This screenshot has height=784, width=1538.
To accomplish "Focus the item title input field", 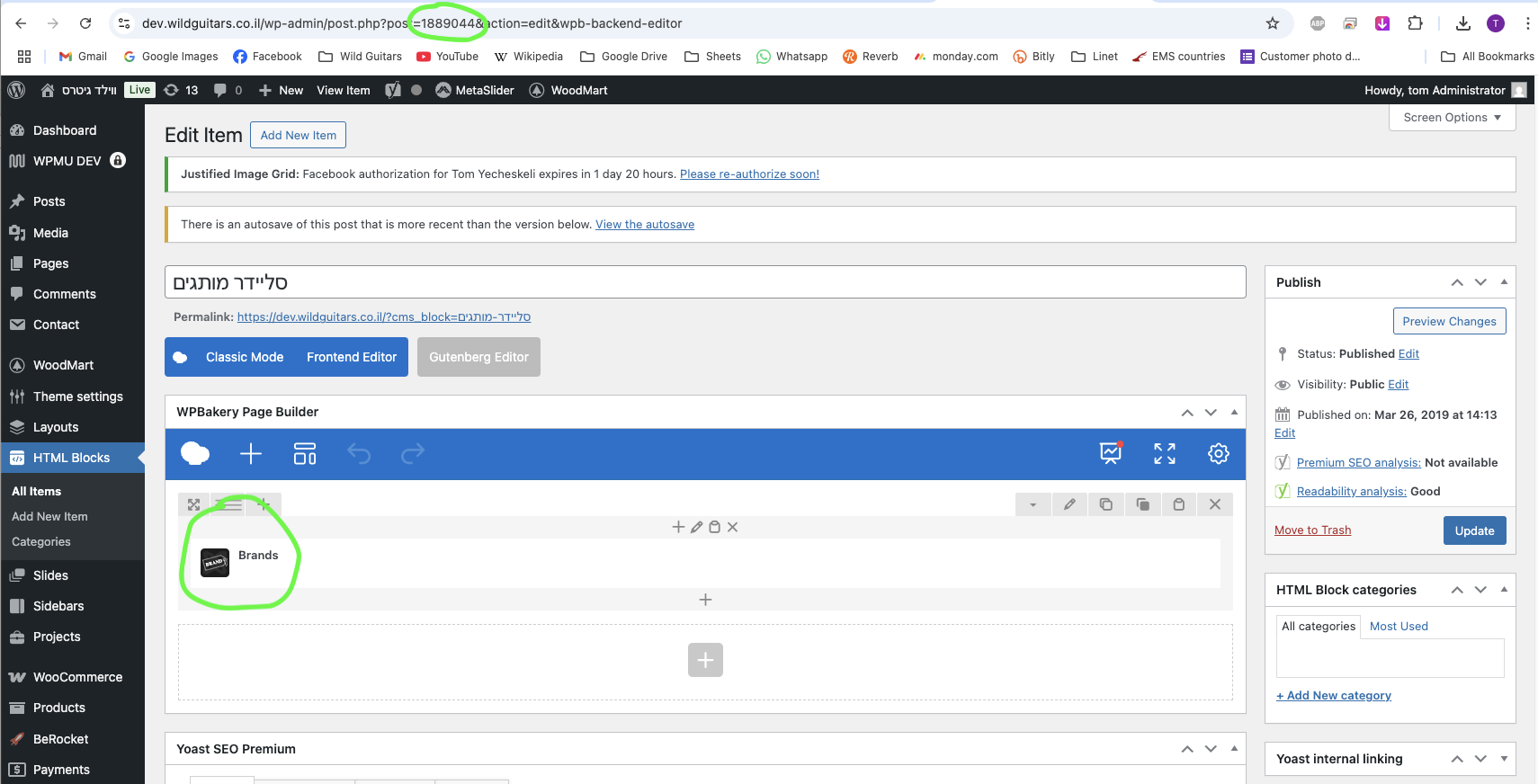I will [x=705, y=282].
